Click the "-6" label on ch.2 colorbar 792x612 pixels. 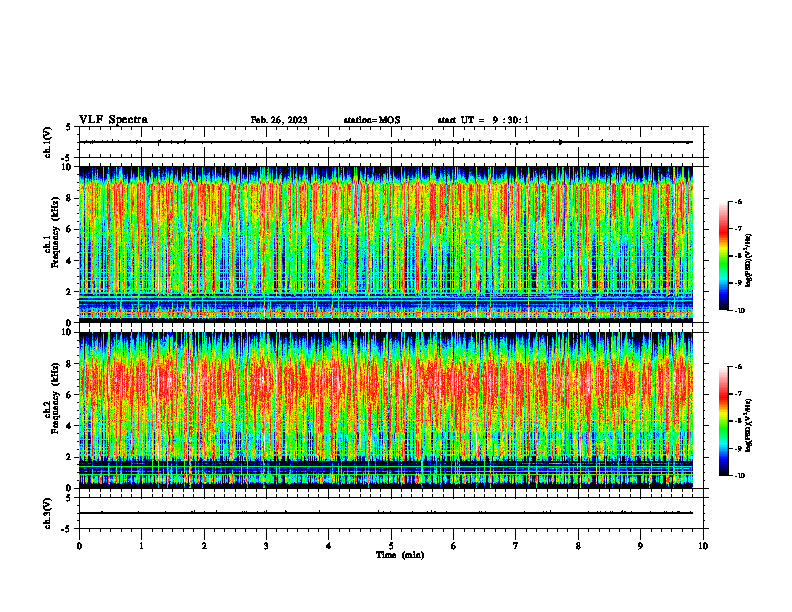[x=738, y=367]
